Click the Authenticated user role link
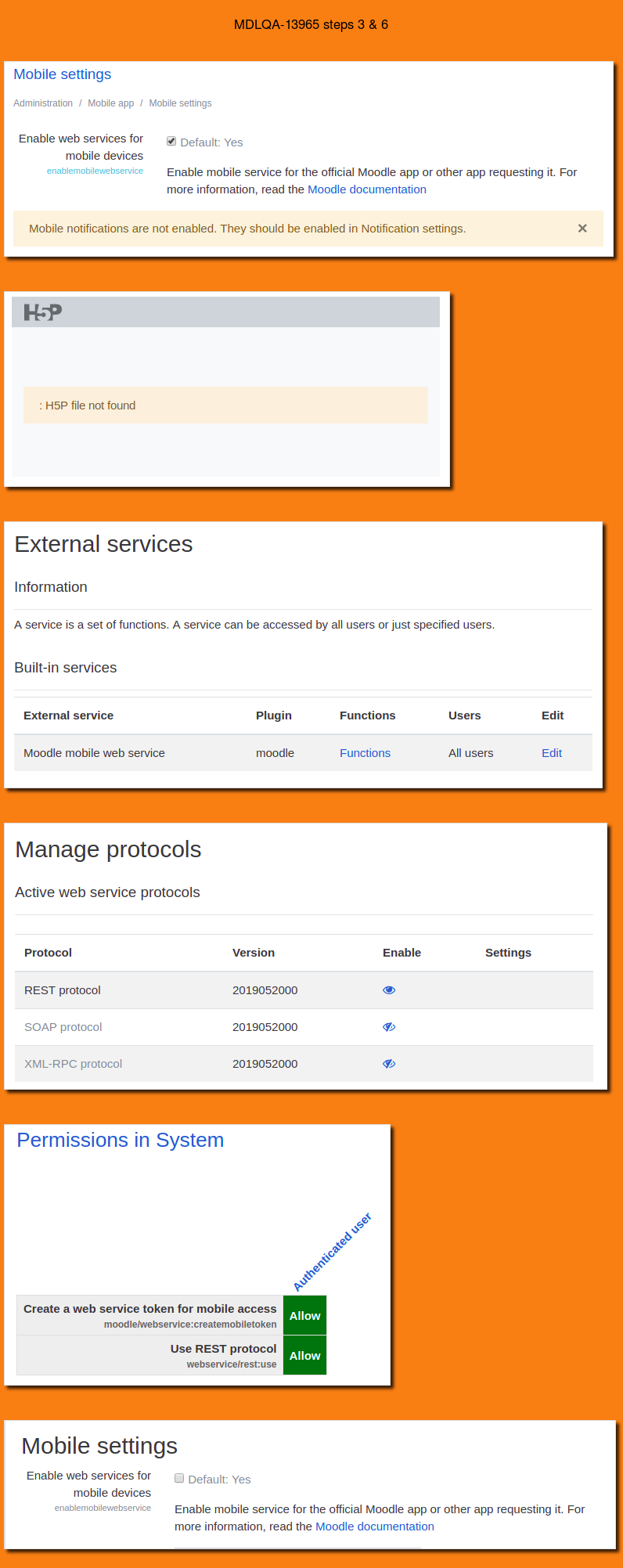 pyautogui.click(x=332, y=1252)
